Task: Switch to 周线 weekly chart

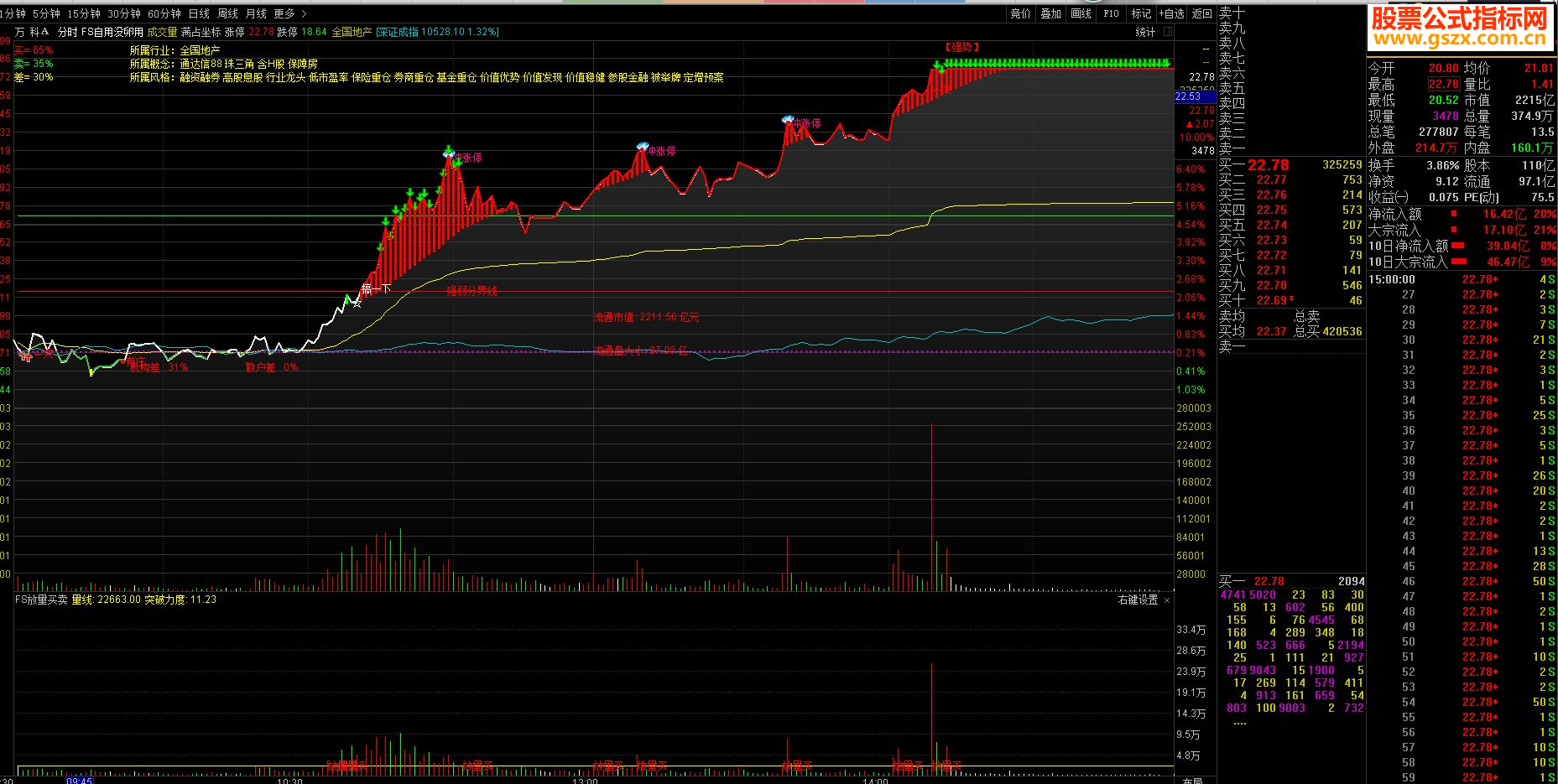Action: tap(227, 13)
